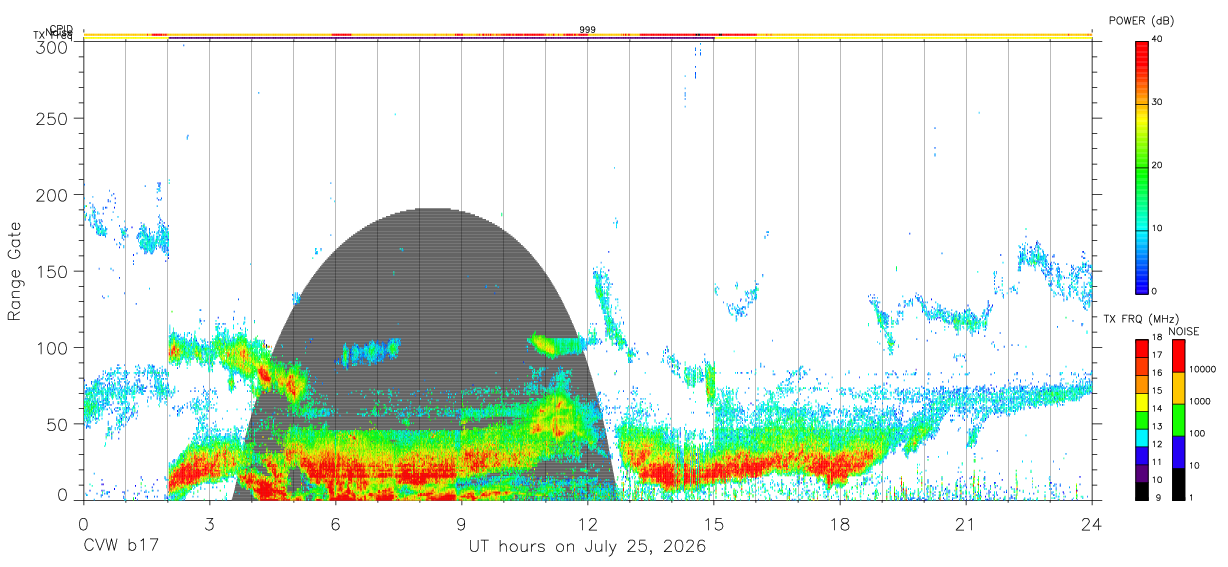Image resolution: width=1228 pixels, height=567 pixels.
Task: Click the 10000 label on the NOISE scale
Action: point(1203,370)
